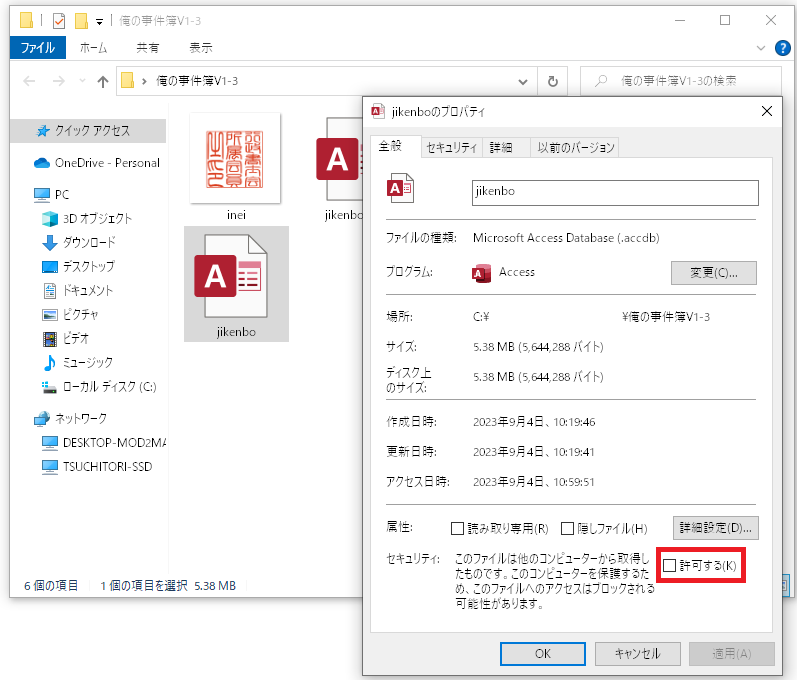
Task: Expand the address bar history dropdown
Action: 523,81
